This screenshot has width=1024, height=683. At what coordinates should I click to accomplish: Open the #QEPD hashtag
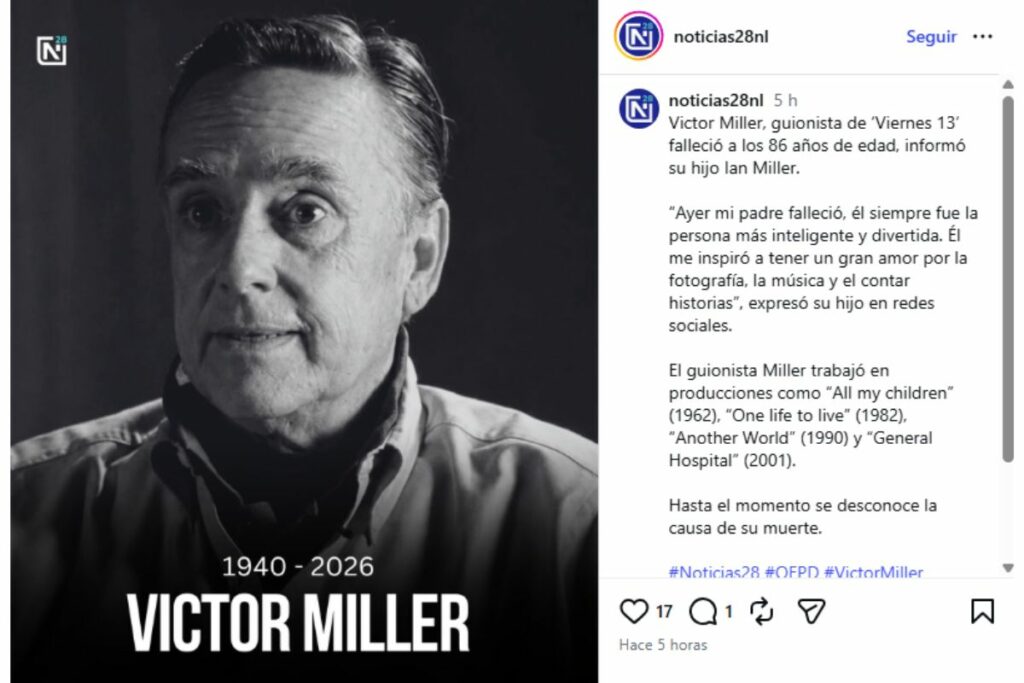pos(792,572)
